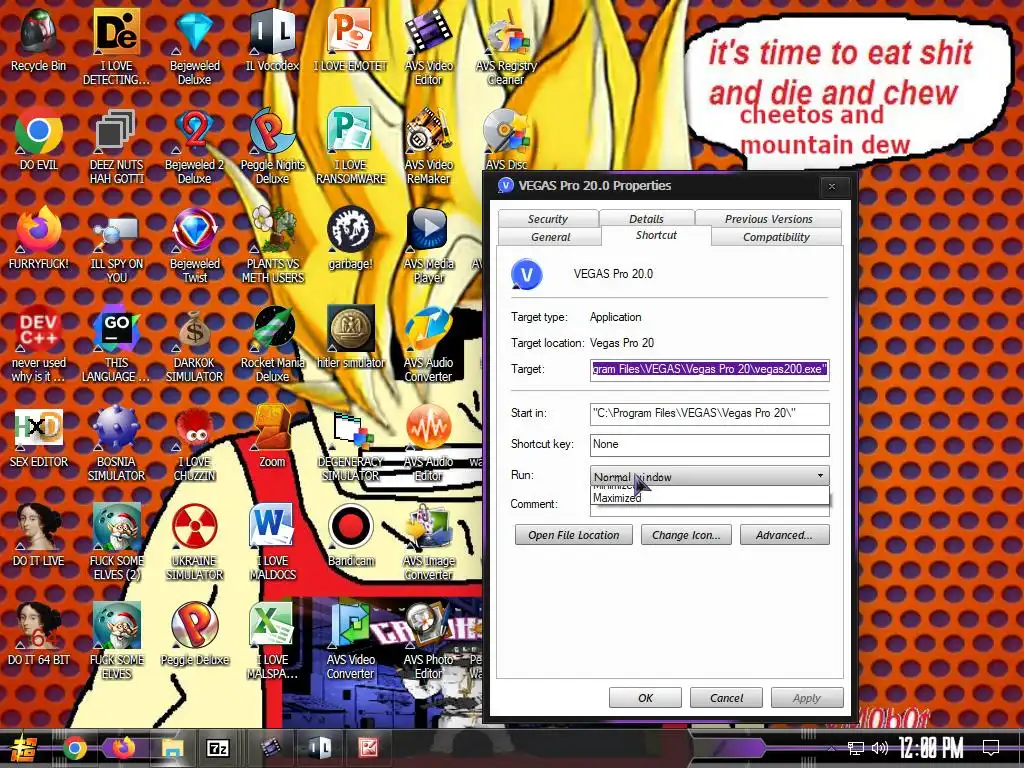This screenshot has height=768, width=1024.
Task: Select the AVS Audio Editor desktop icon
Action: pyautogui.click(x=428, y=443)
